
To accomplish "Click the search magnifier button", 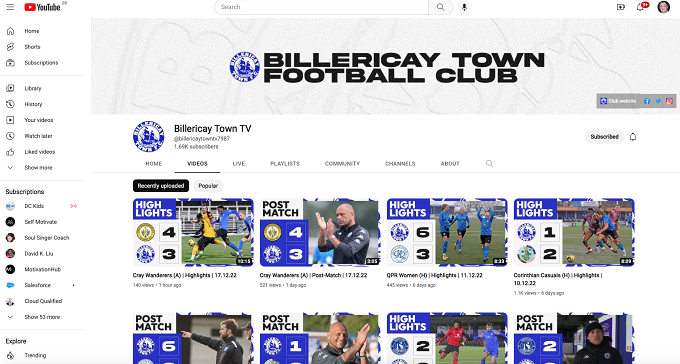I will click(x=441, y=7).
